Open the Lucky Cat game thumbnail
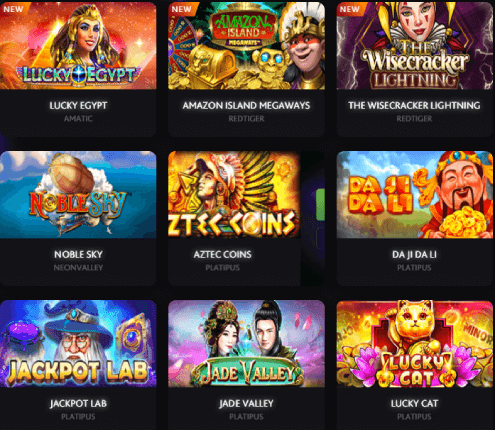This screenshot has width=495, height=430. 415,344
